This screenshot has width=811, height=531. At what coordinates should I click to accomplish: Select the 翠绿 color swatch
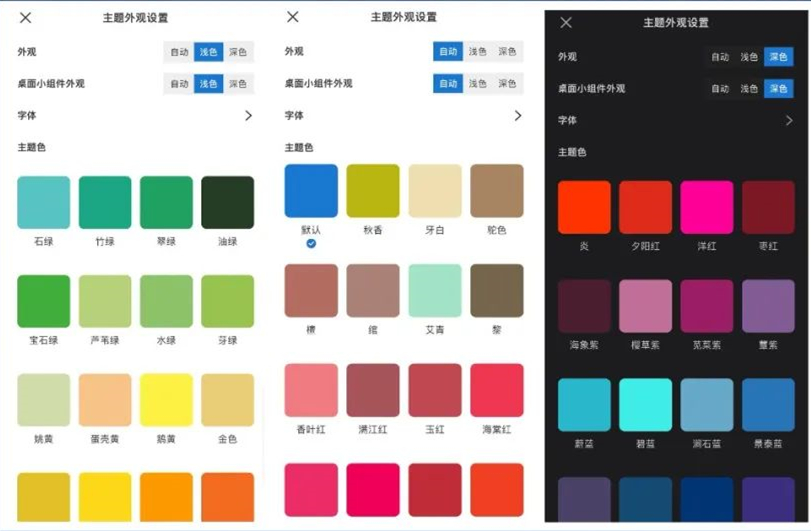[x=166, y=202]
